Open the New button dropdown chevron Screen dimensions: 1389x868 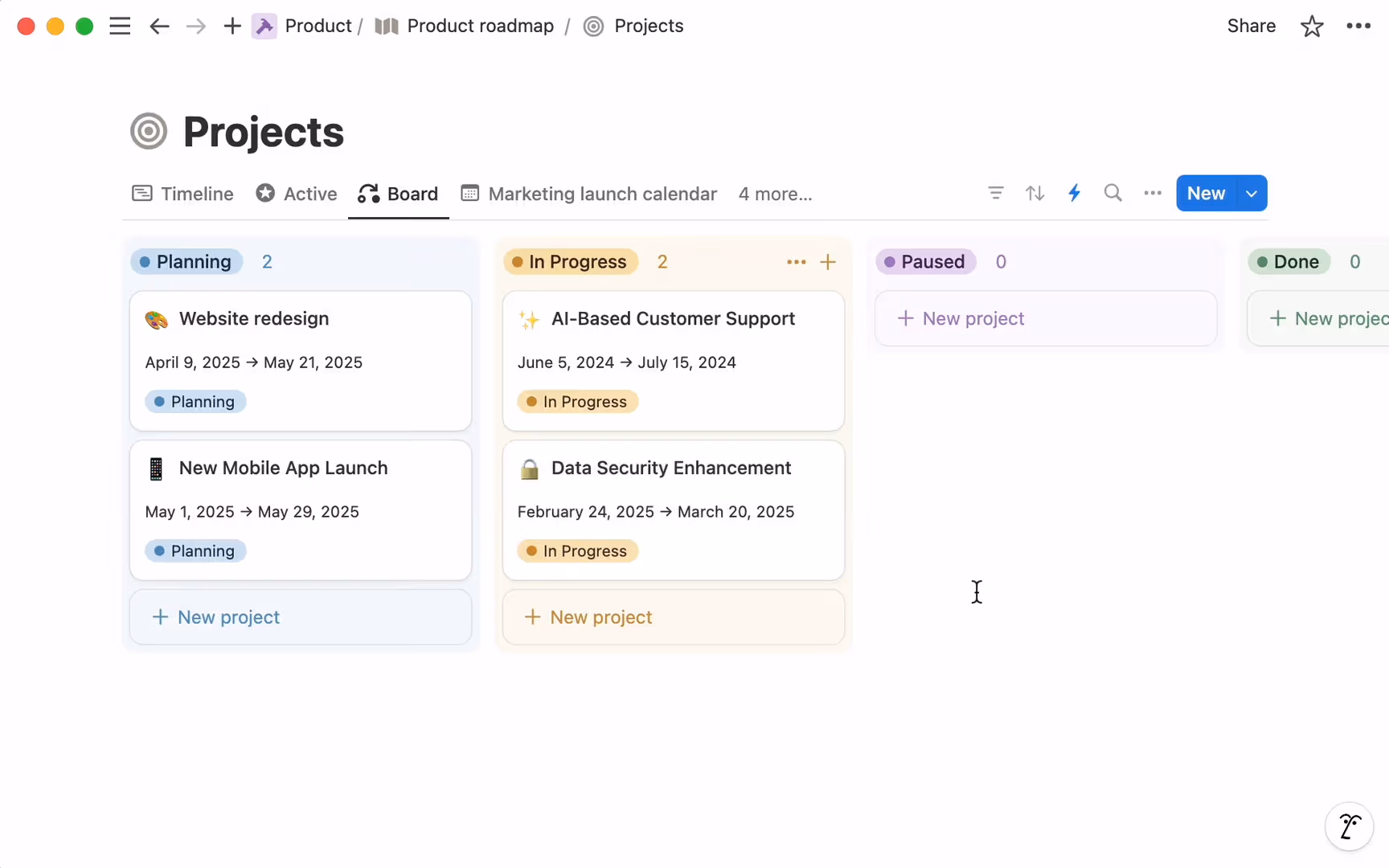tap(1251, 193)
